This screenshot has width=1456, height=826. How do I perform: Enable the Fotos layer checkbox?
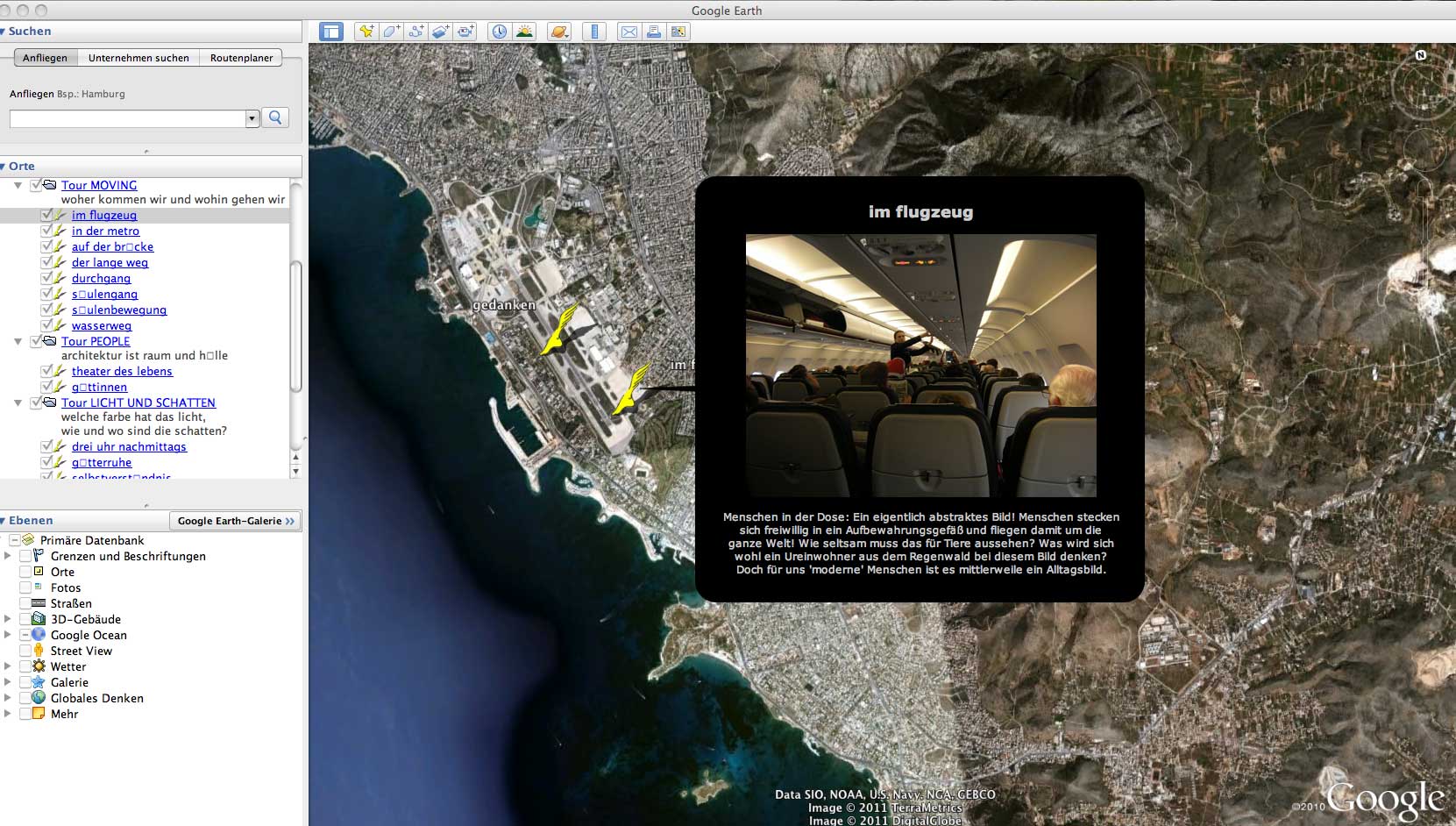[x=25, y=587]
